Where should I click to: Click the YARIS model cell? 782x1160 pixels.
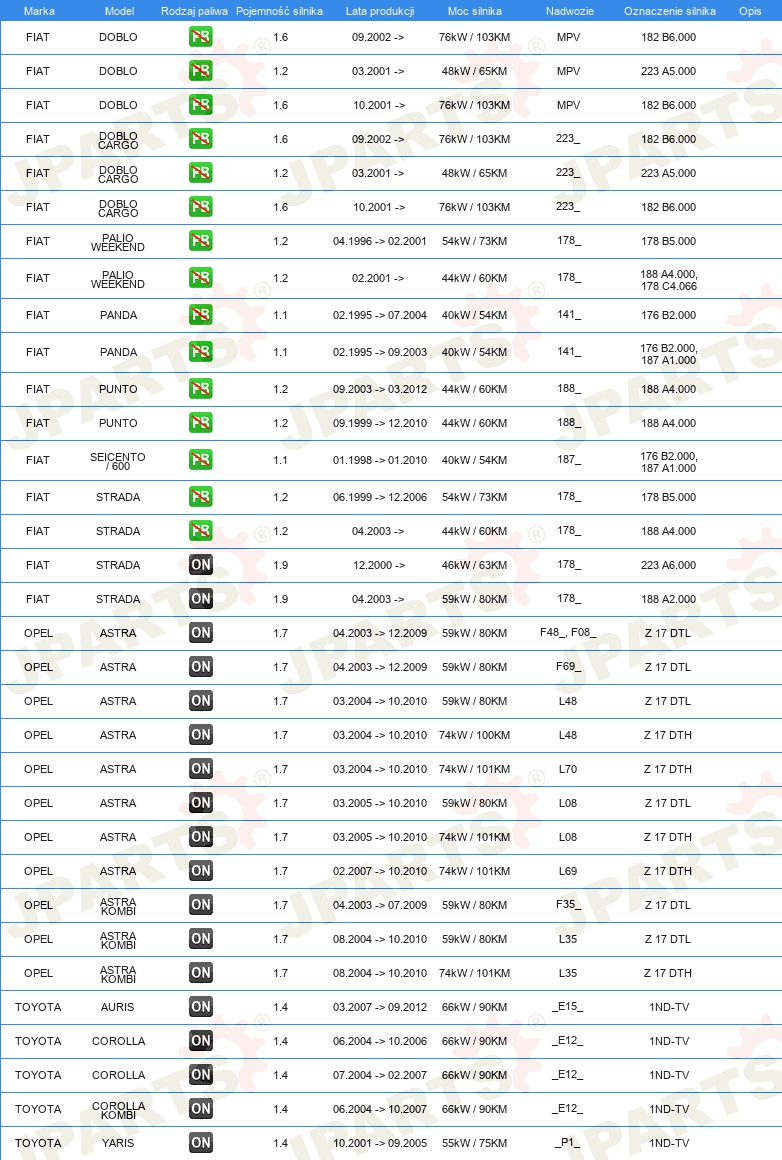(x=118, y=1144)
